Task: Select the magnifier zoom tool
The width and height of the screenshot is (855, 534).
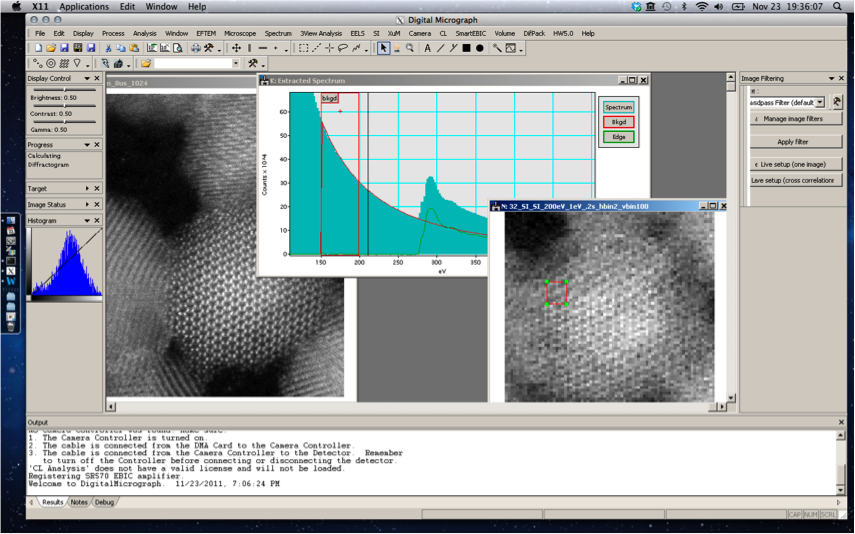Action: coord(410,49)
